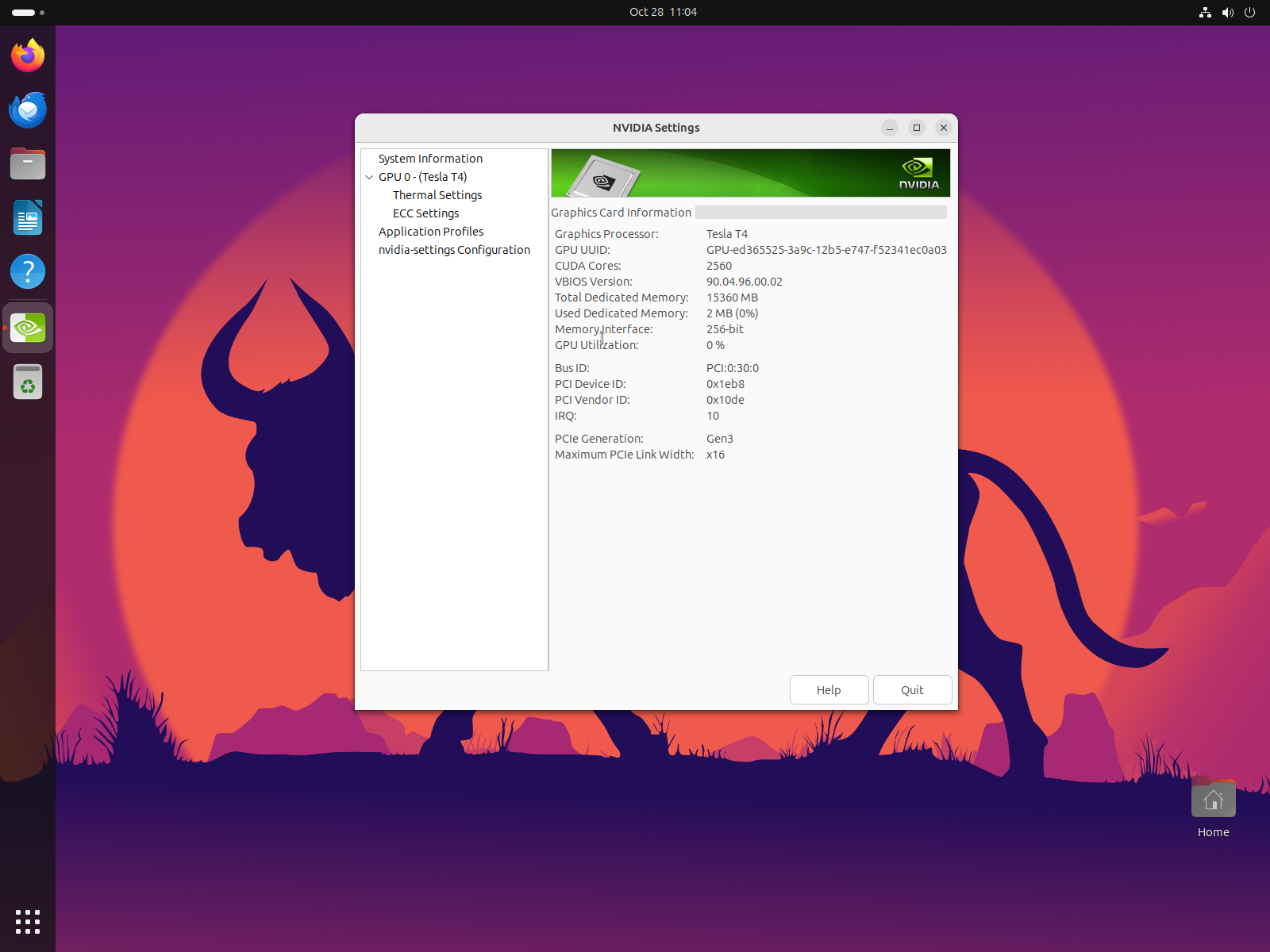
Task: Click the Graphics Processor label
Action: (606, 234)
